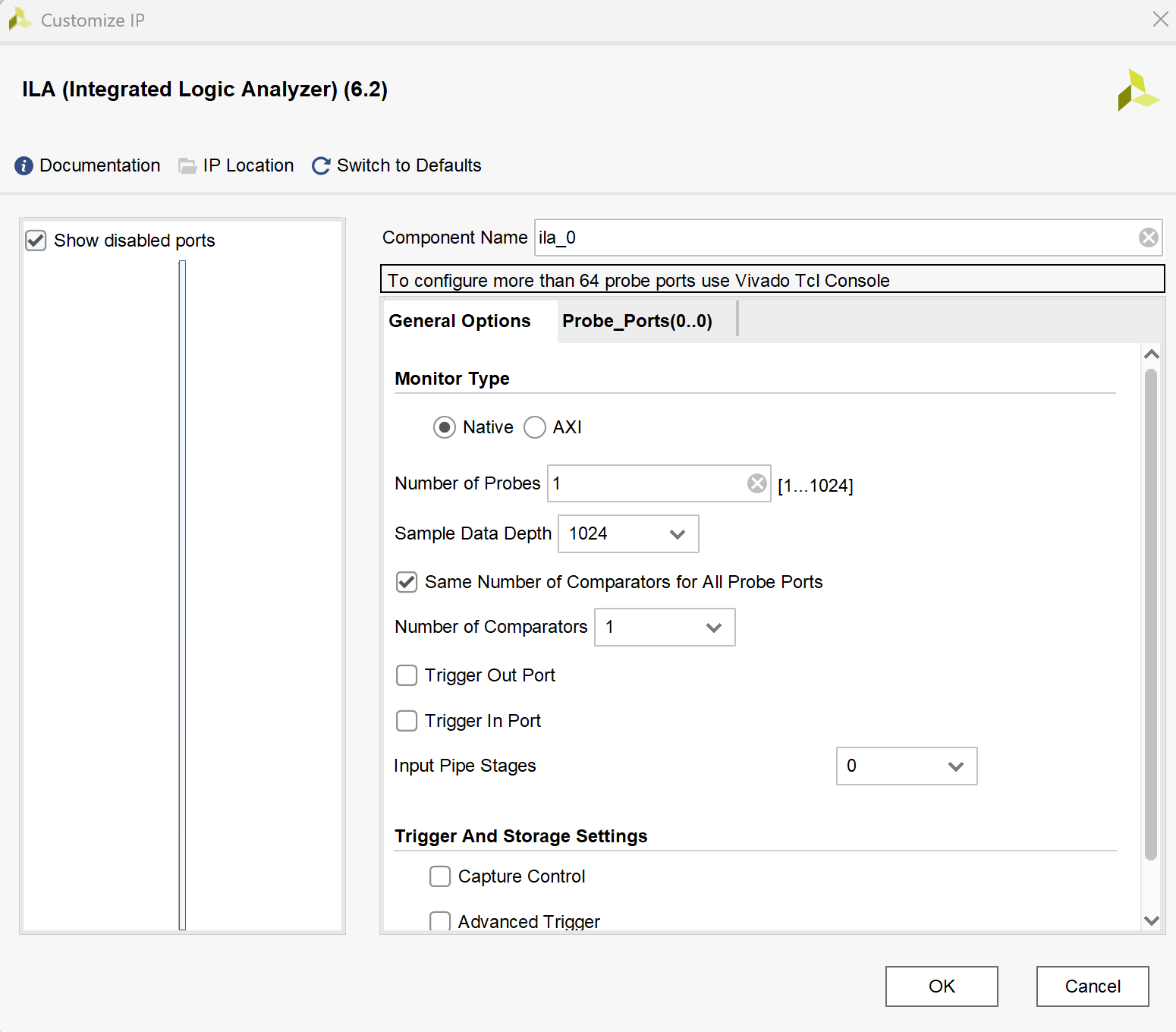Click the 64 probe ports Tcl Console notice
Screen dimensions: 1176x1032
772,278
